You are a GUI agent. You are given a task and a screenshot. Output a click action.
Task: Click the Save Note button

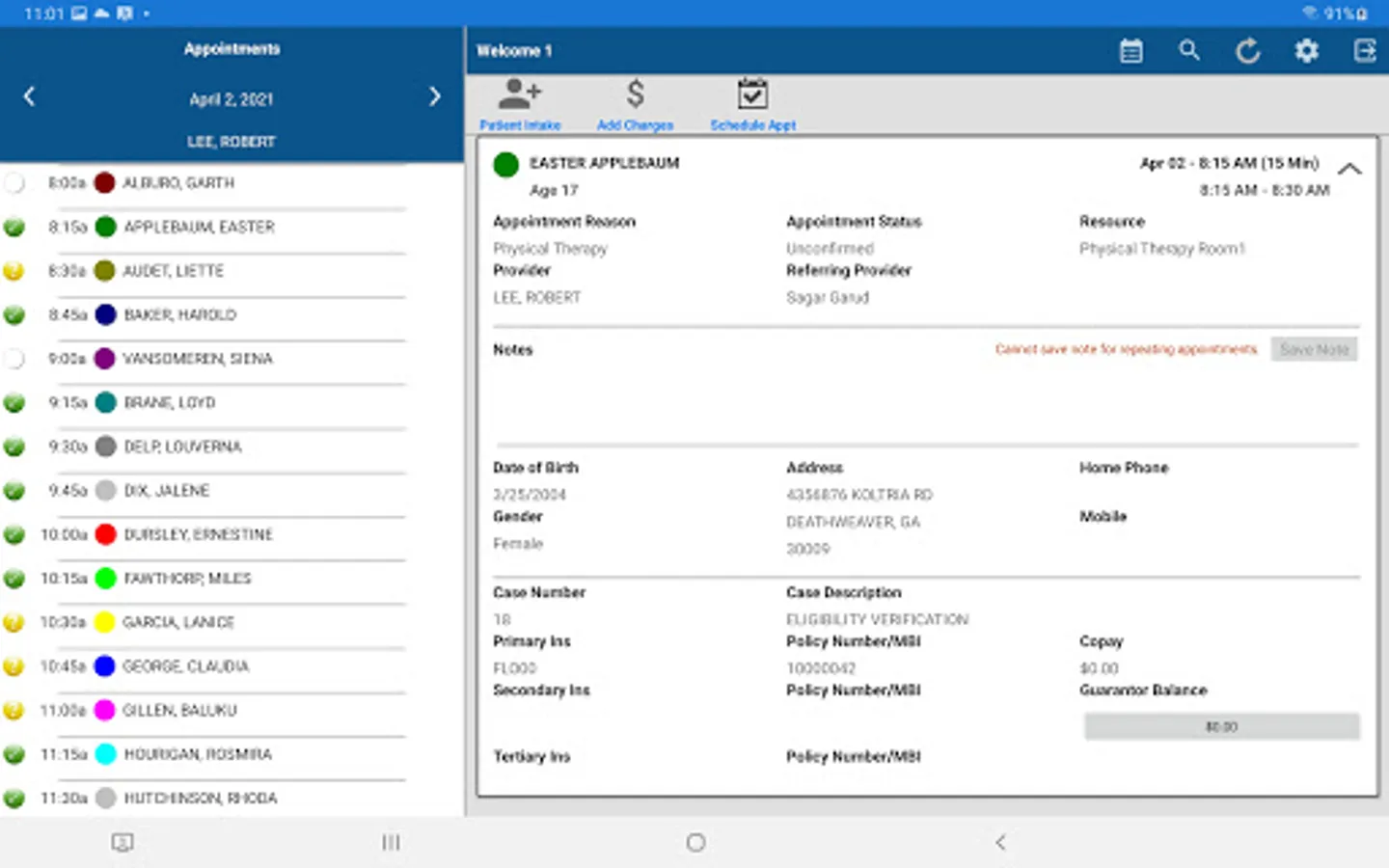(1314, 349)
